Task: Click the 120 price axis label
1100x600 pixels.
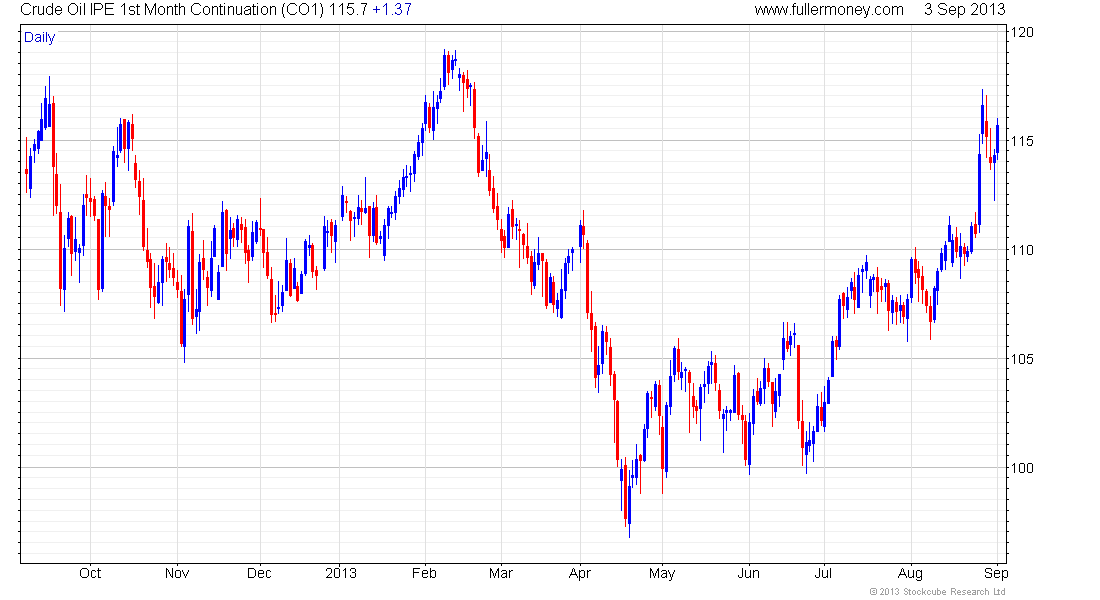Action: coord(1021,32)
